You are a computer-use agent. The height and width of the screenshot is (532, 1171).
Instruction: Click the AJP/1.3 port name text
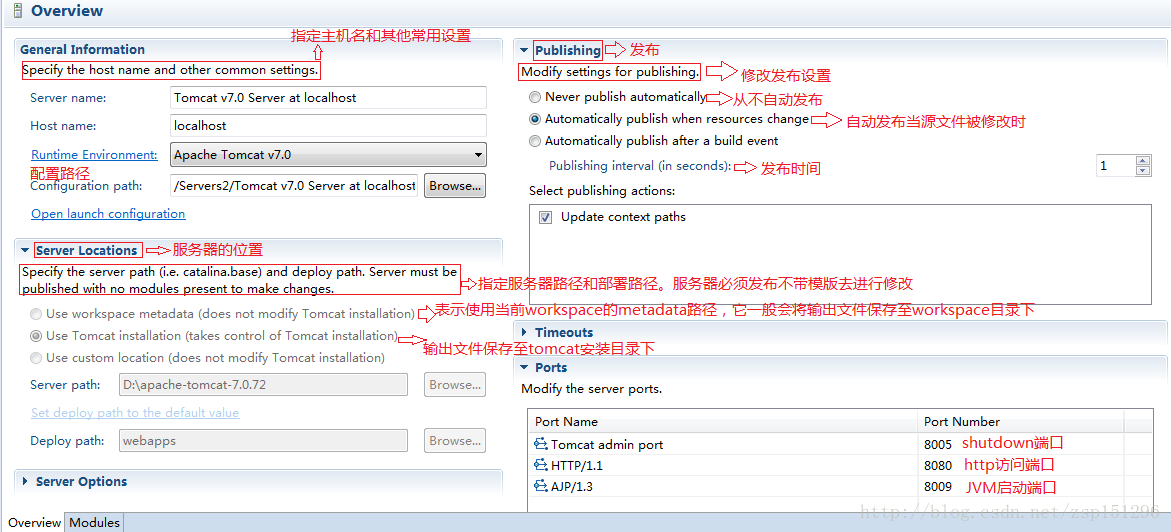(572, 486)
